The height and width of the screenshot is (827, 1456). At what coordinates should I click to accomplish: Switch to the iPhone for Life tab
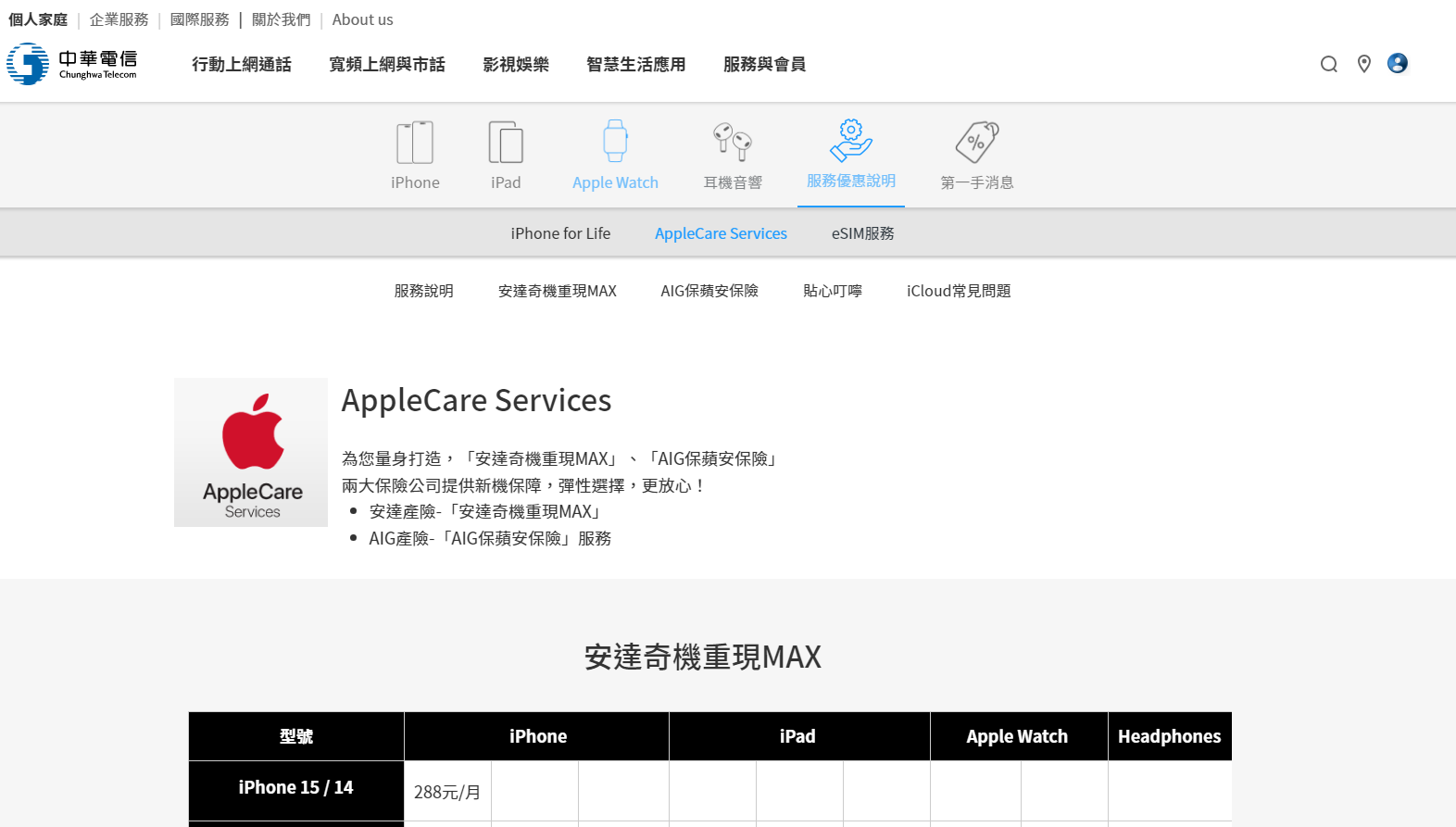coord(560,233)
